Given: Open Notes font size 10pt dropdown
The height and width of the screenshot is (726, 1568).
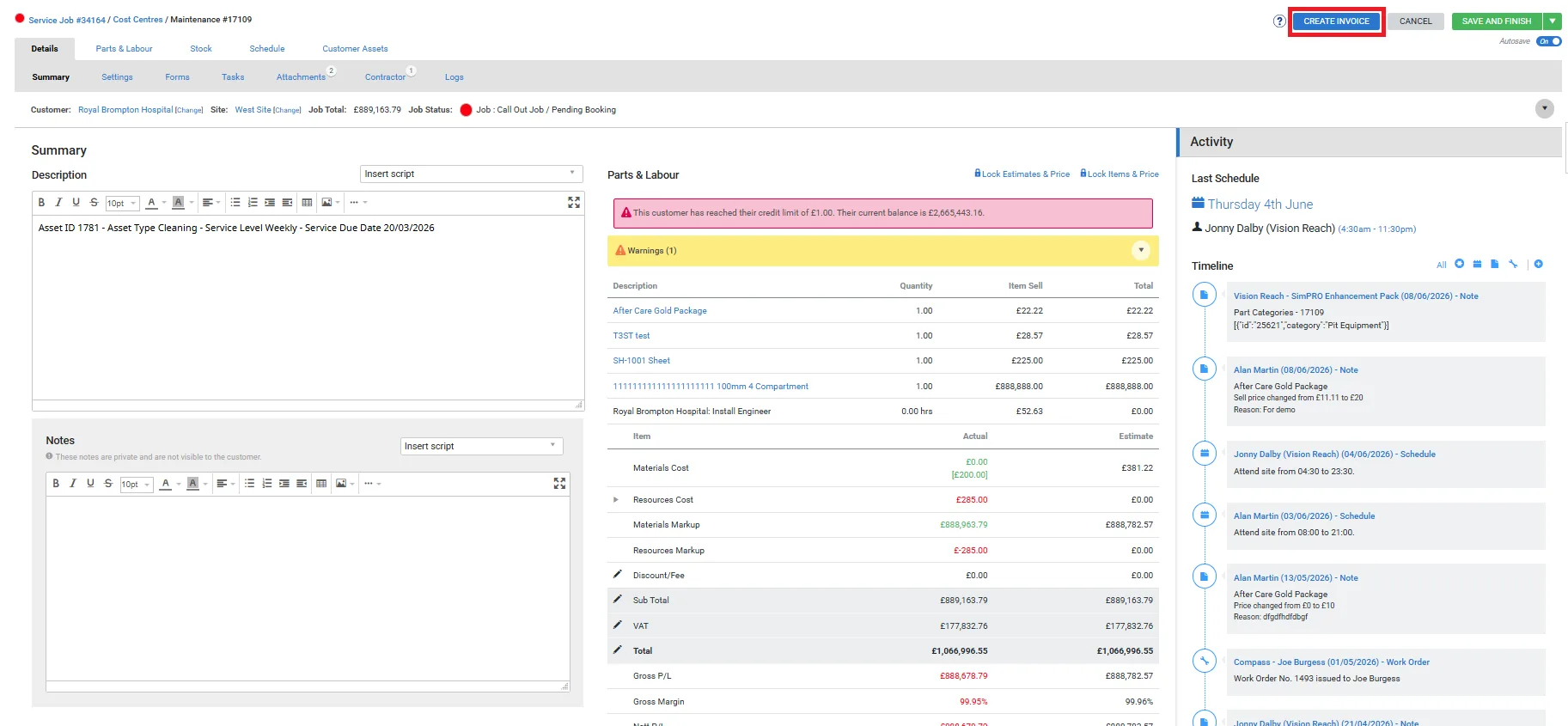Looking at the screenshot, I should tap(136, 485).
